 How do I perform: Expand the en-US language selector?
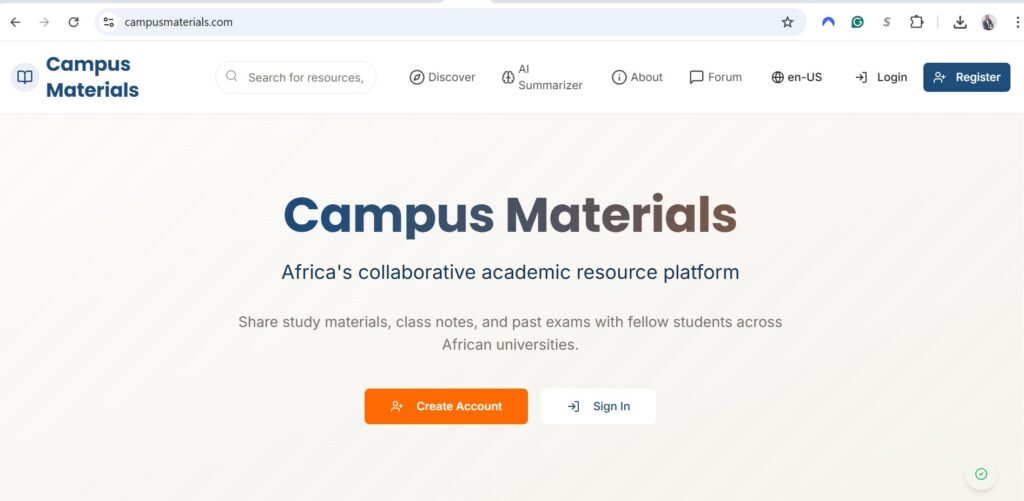pyautogui.click(x=796, y=77)
